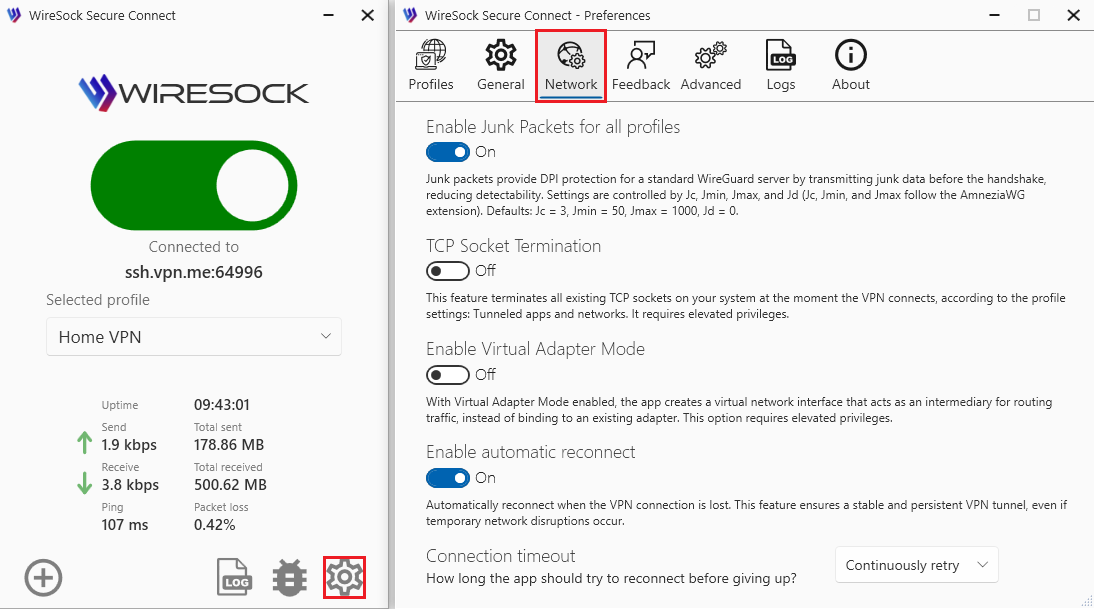Viewport: 1095px width, 609px height.
Task: Open the Selected profile Home VPN dropdown
Action: (193, 337)
